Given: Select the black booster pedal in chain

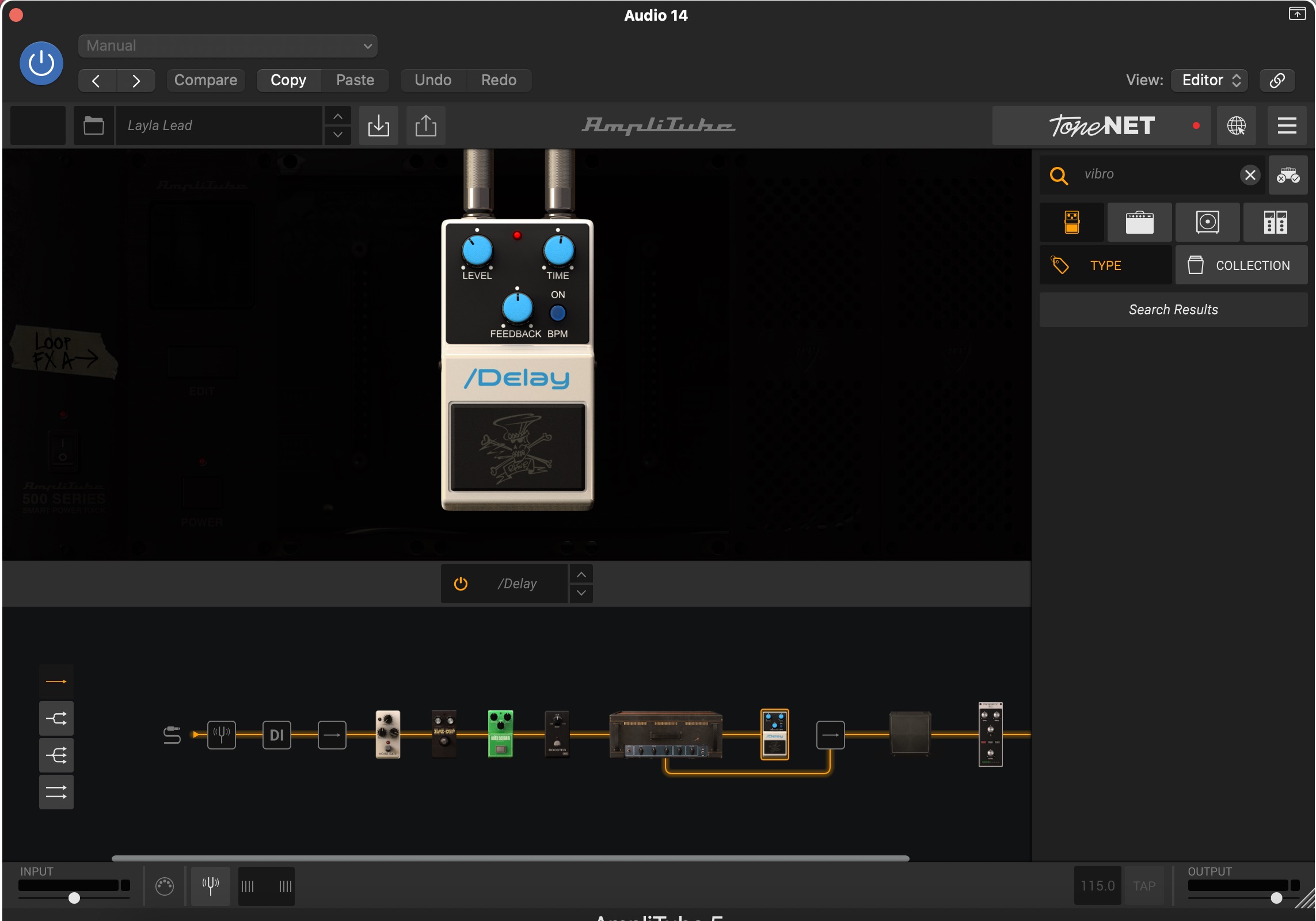Looking at the screenshot, I should (557, 734).
